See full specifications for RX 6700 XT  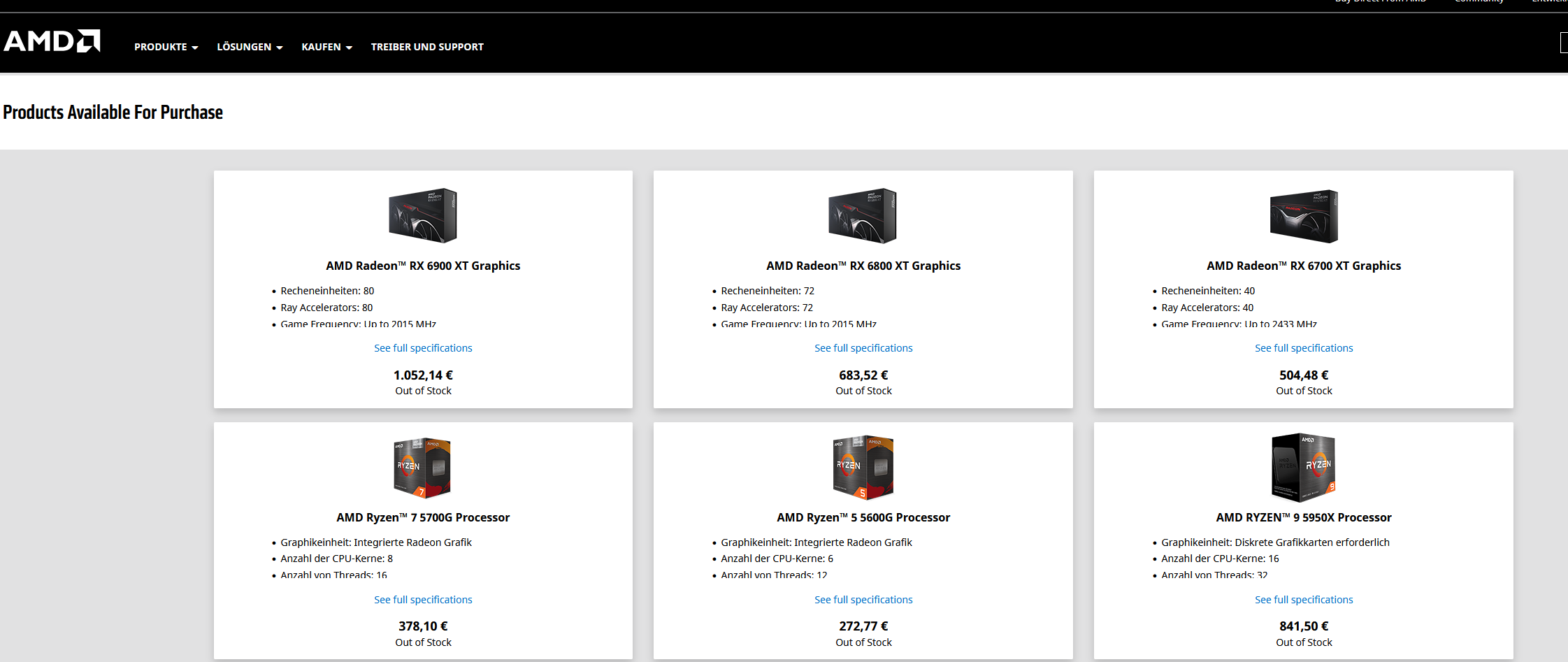pyautogui.click(x=1304, y=348)
